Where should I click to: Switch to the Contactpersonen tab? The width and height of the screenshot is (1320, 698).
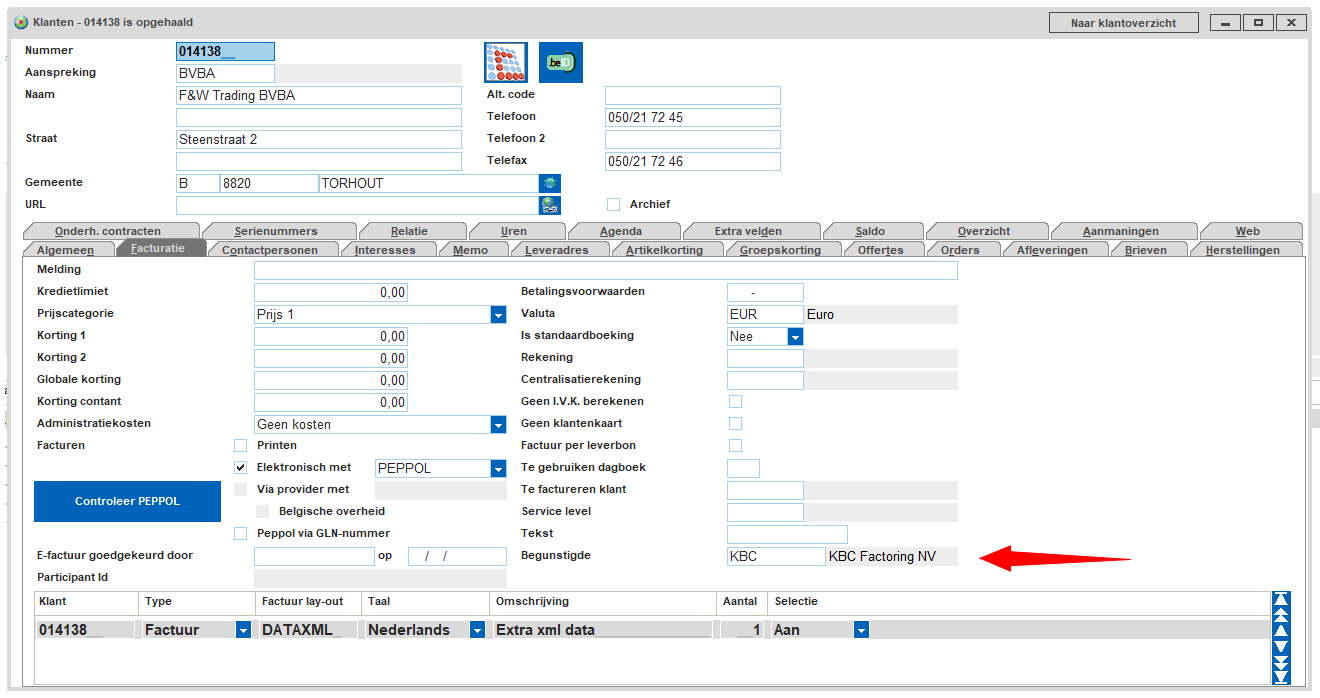[x=270, y=250]
